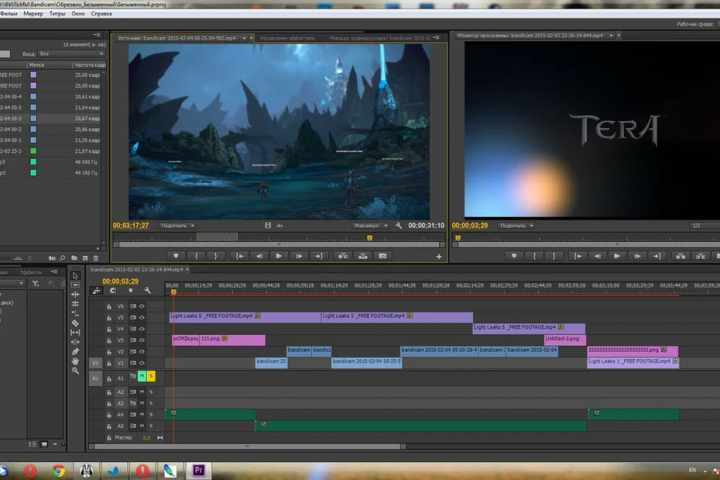This screenshot has height=480, width=720.
Task: Click the Insert button in source monitor
Action: [x=343, y=256]
